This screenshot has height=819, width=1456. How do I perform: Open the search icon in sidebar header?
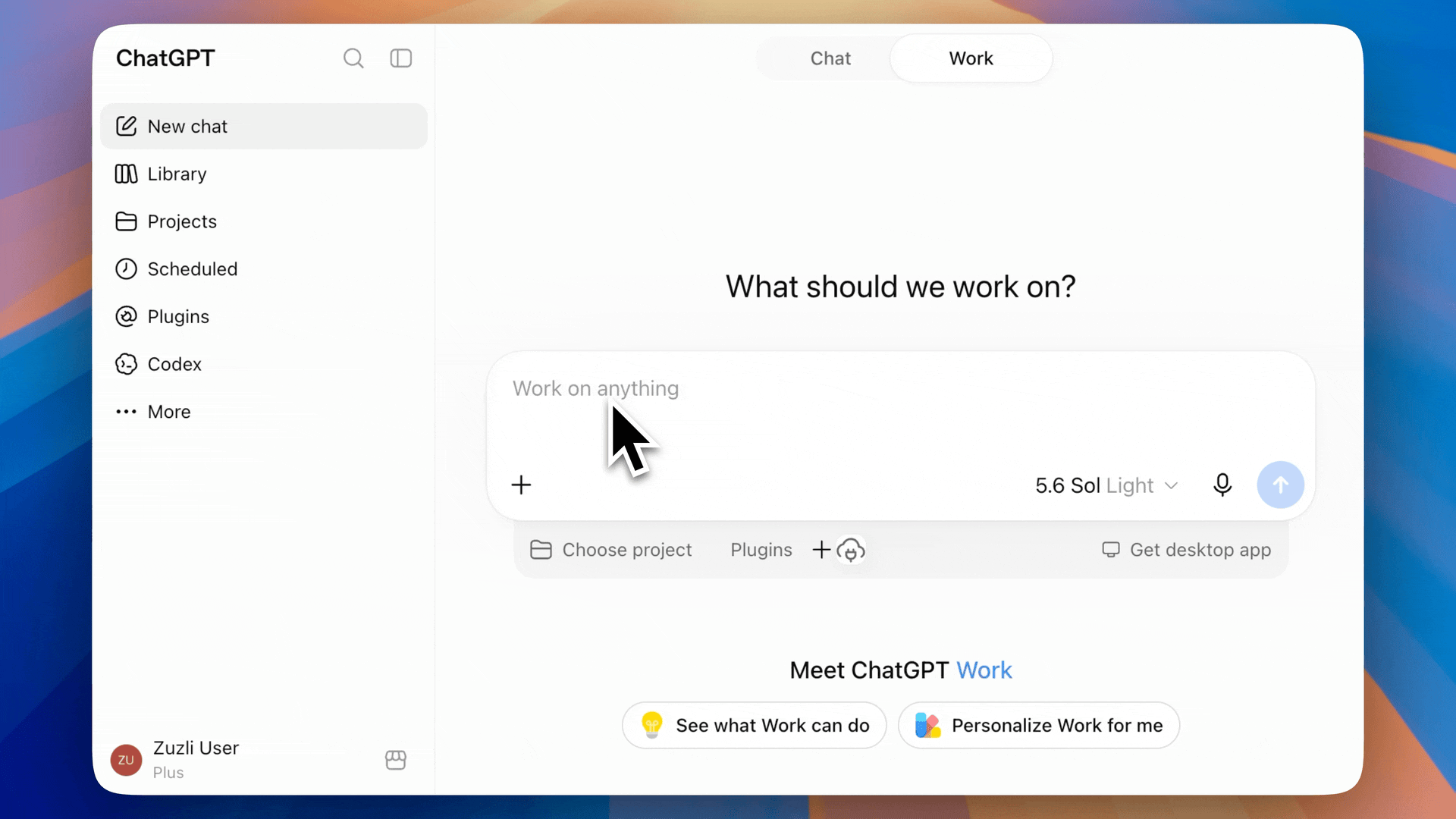coord(353,58)
